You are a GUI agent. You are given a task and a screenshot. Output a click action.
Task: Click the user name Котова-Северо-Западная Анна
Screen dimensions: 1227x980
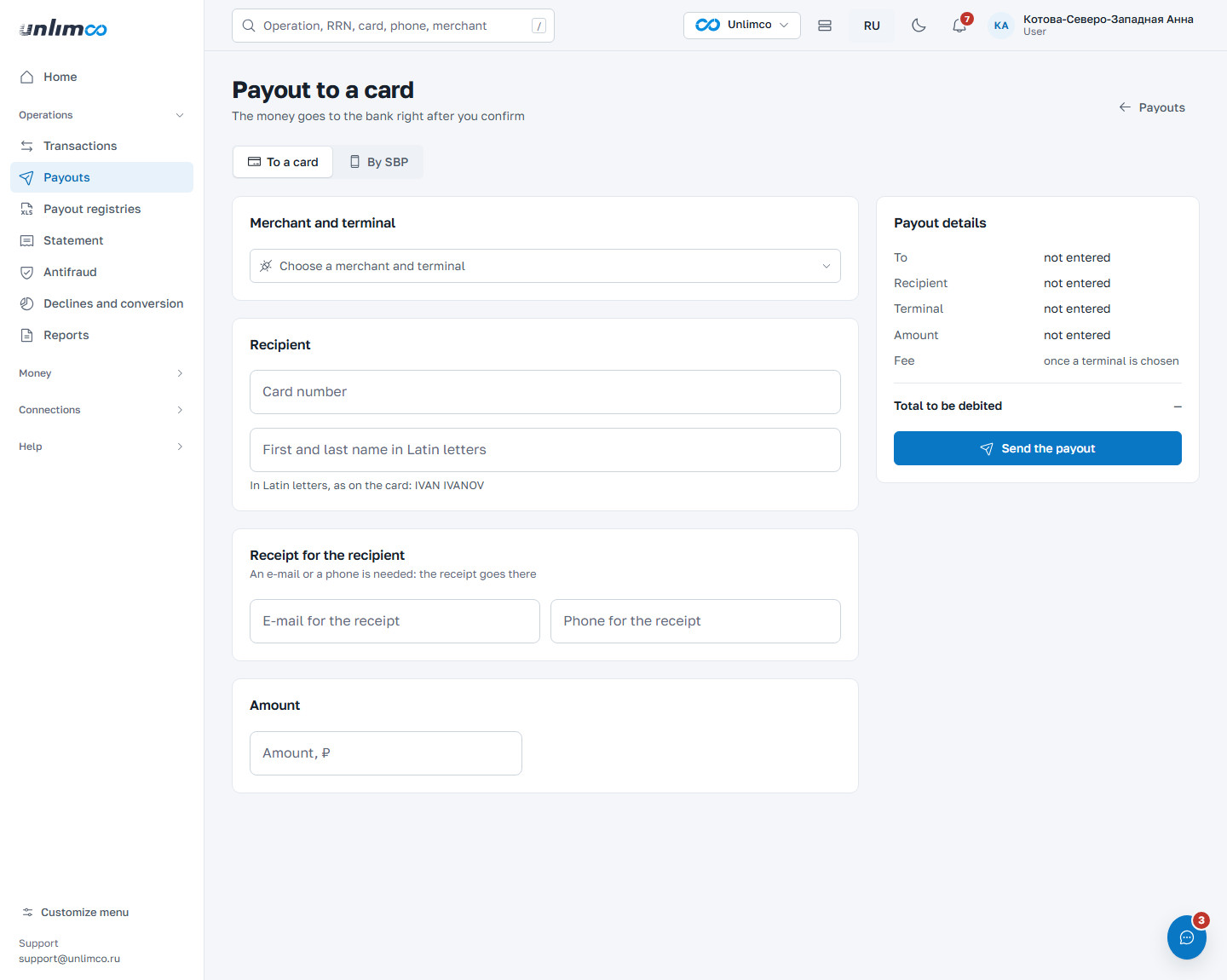point(1108,19)
